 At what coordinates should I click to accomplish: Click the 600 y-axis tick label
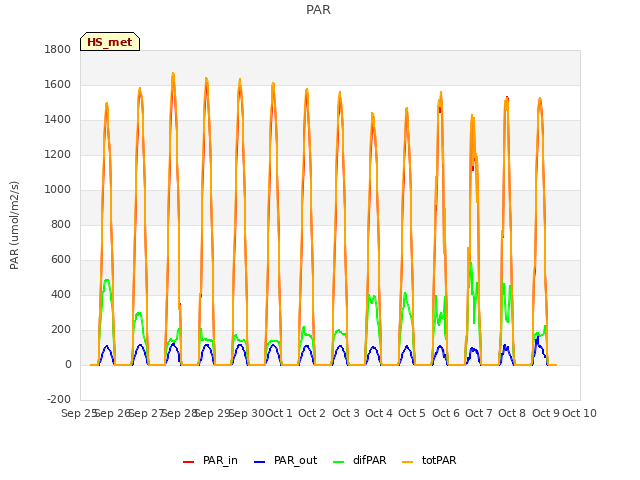pos(61,260)
